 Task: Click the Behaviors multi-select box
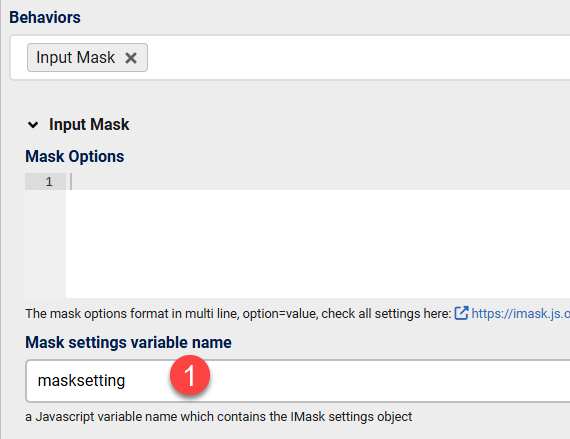(x=290, y=57)
